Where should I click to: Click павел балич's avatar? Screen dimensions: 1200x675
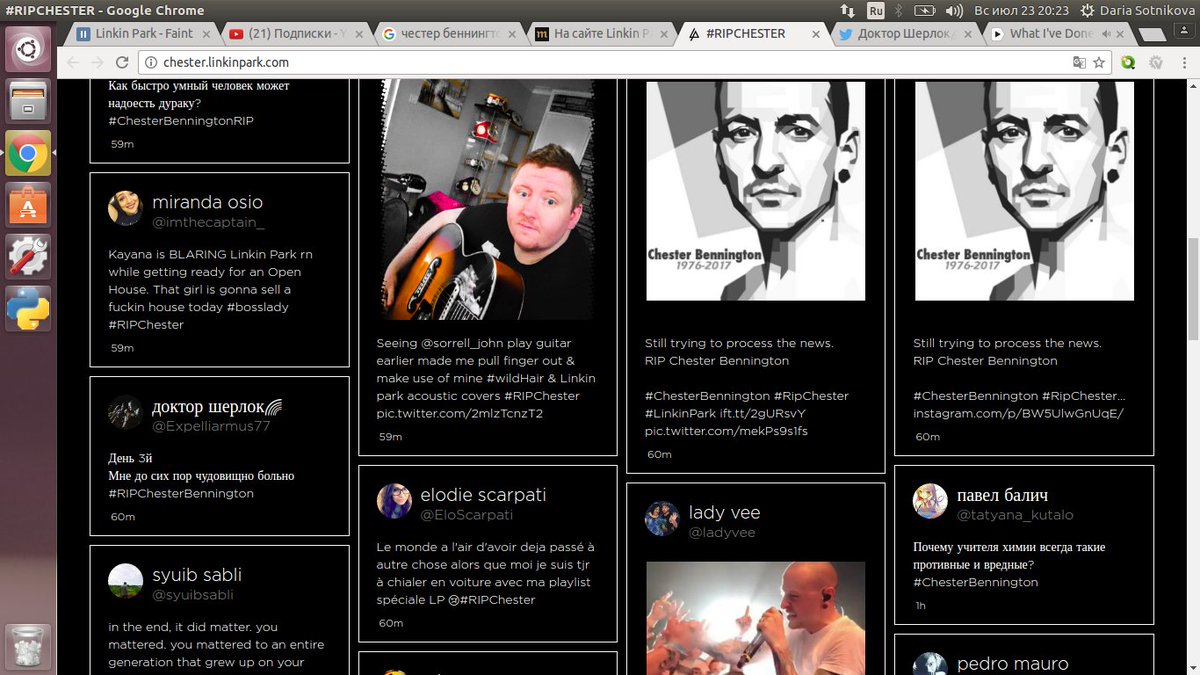pyautogui.click(x=930, y=501)
